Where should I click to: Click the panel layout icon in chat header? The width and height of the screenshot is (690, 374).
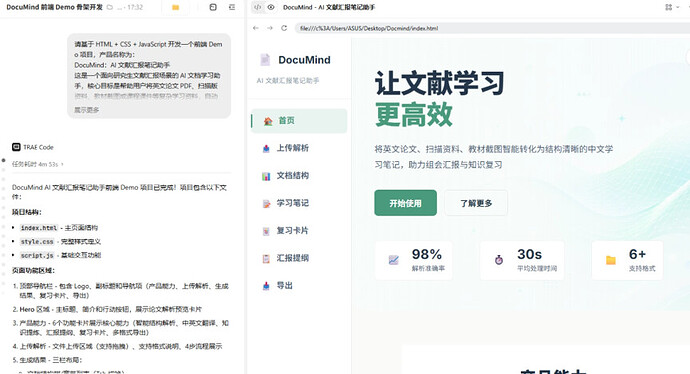click(x=213, y=7)
